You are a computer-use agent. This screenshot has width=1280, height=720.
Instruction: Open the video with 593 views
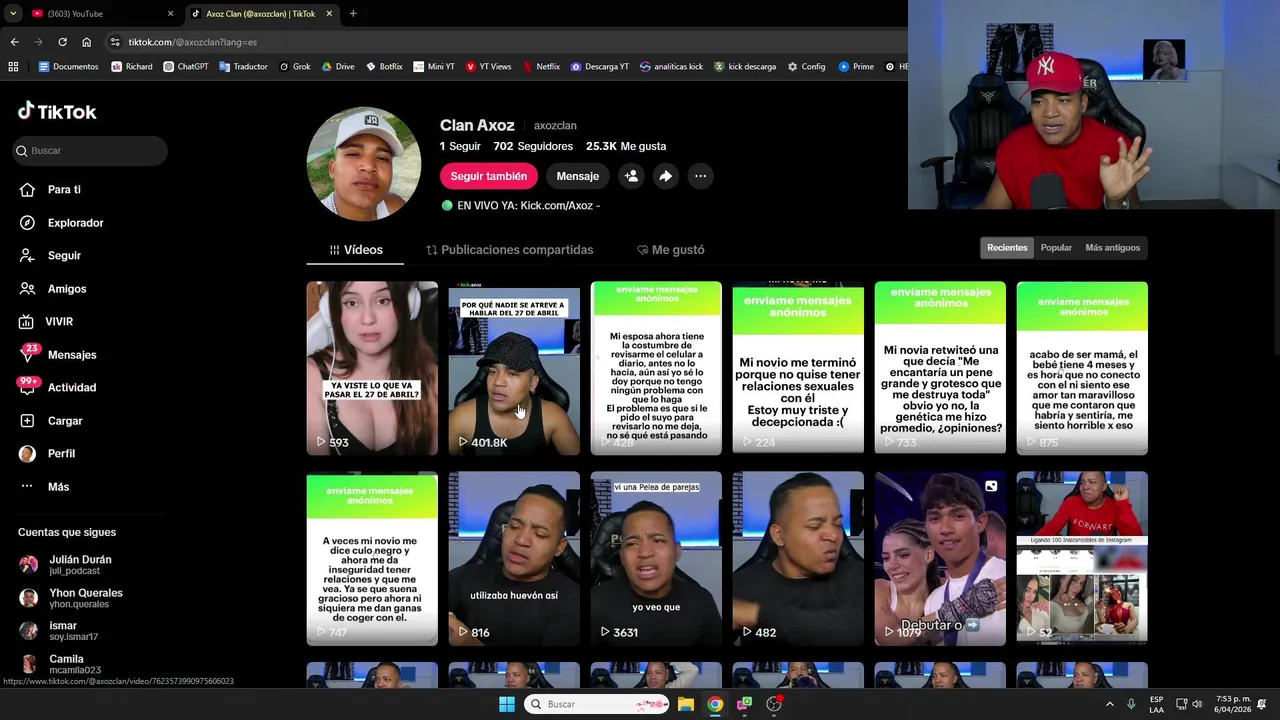coord(372,368)
